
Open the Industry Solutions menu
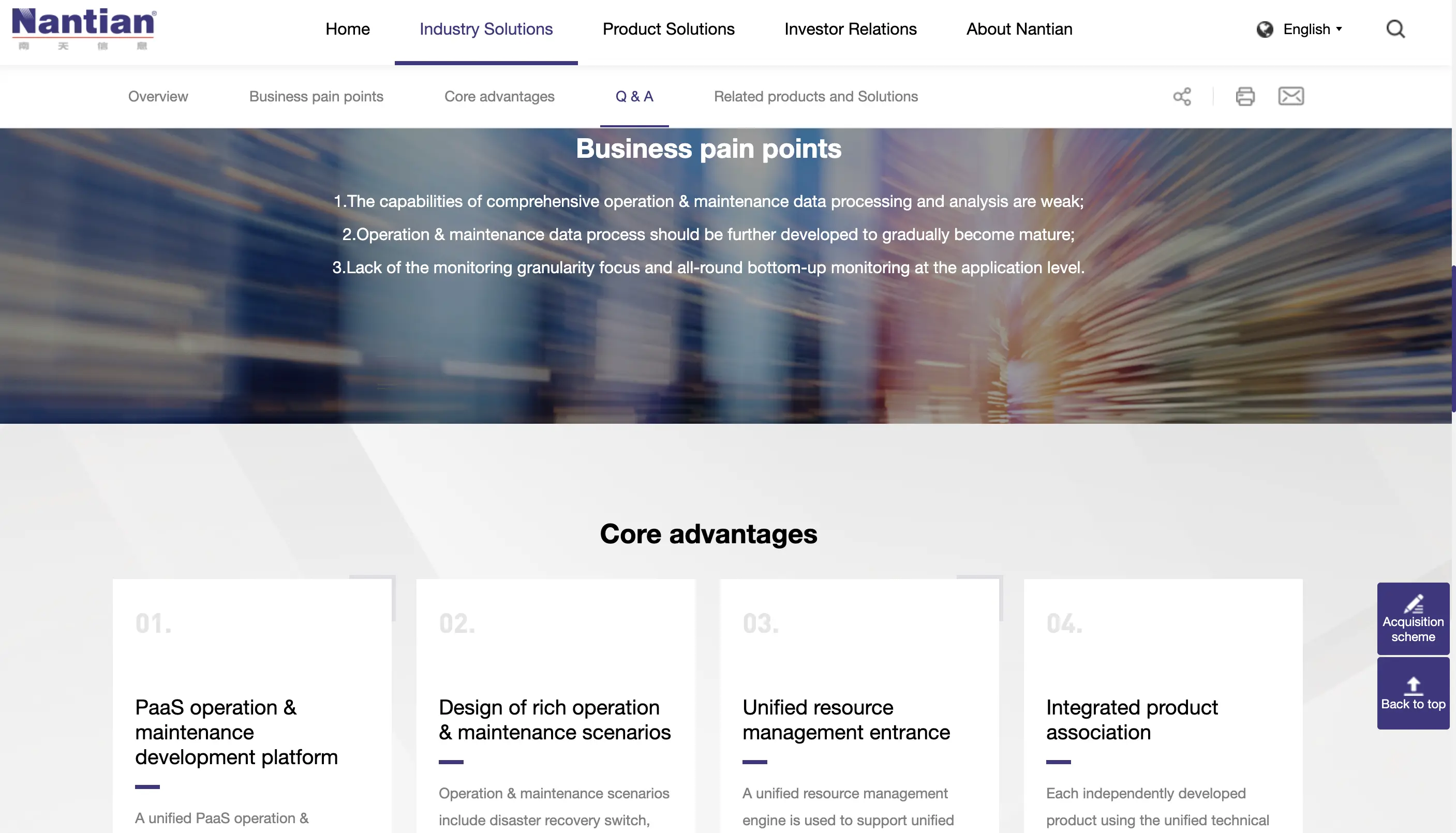486,29
